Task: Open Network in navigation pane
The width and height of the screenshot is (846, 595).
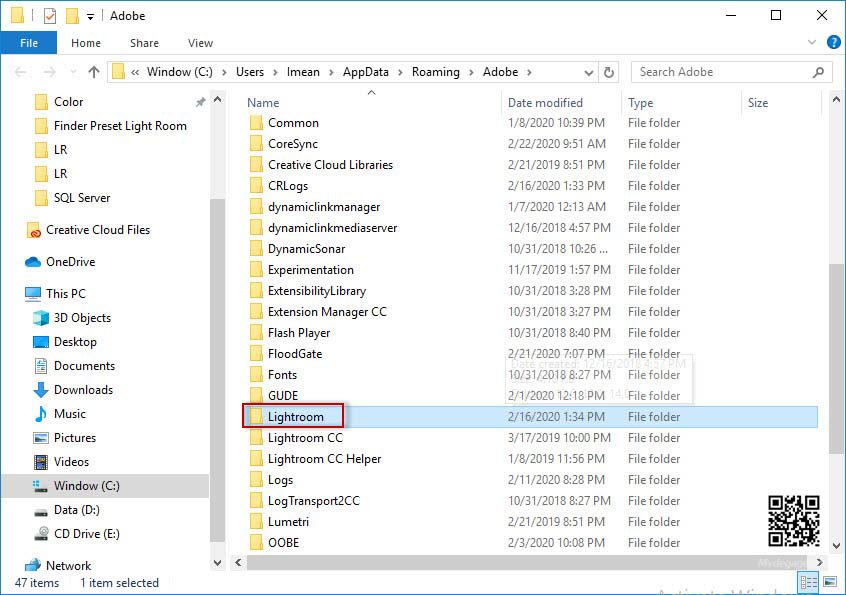Action: pyautogui.click(x=68, y=565)
